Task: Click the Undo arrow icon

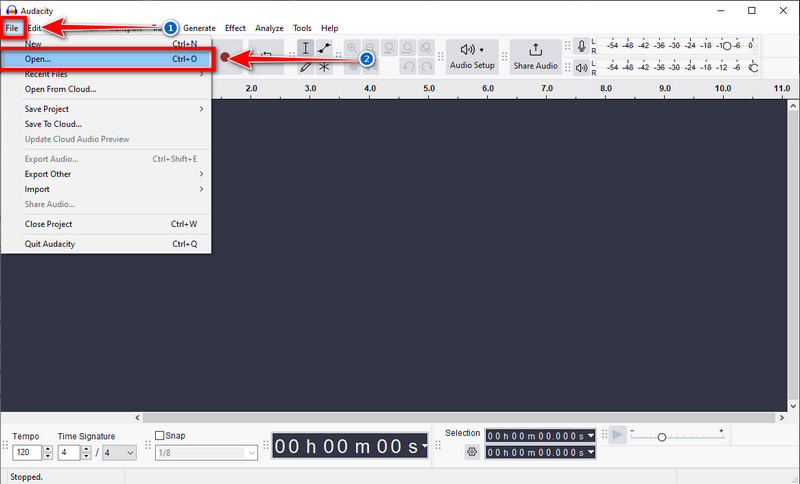Action: pyautogui.click(x=408, y=66)
